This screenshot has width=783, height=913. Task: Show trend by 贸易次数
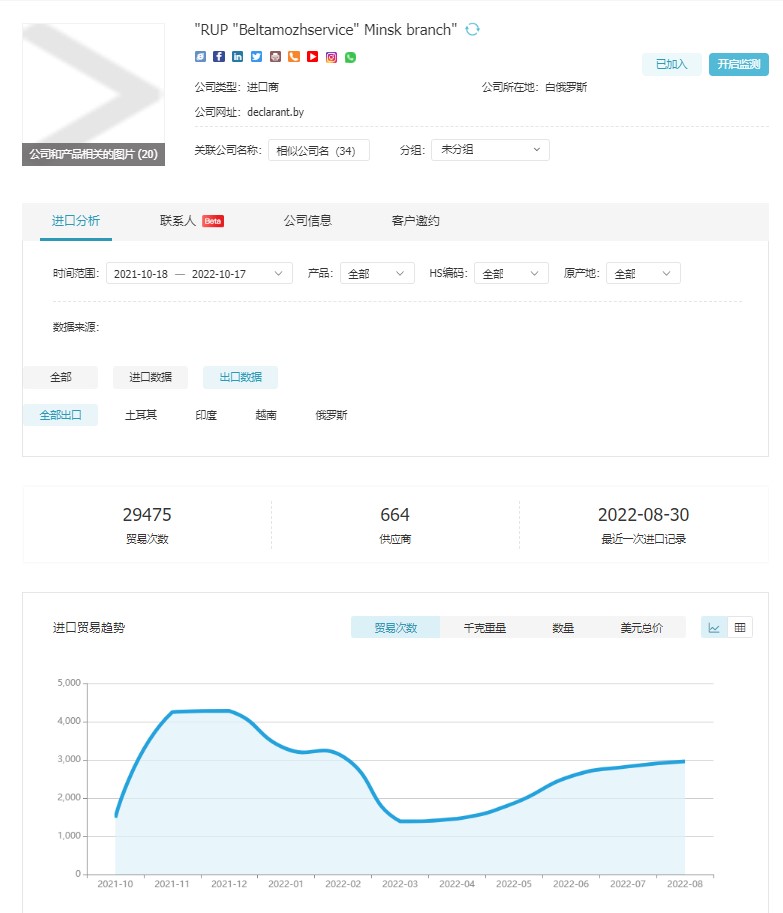pyautogui.click(x=396, y=628)
